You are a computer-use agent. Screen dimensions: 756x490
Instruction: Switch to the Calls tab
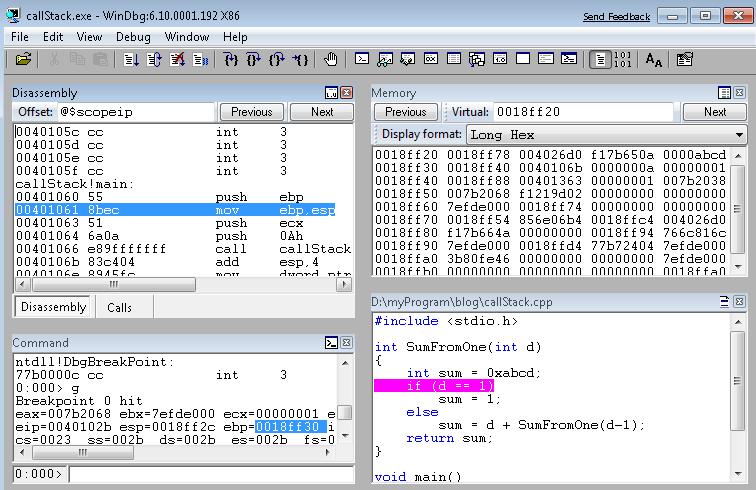pyautogui.click(x=119, y=307)
